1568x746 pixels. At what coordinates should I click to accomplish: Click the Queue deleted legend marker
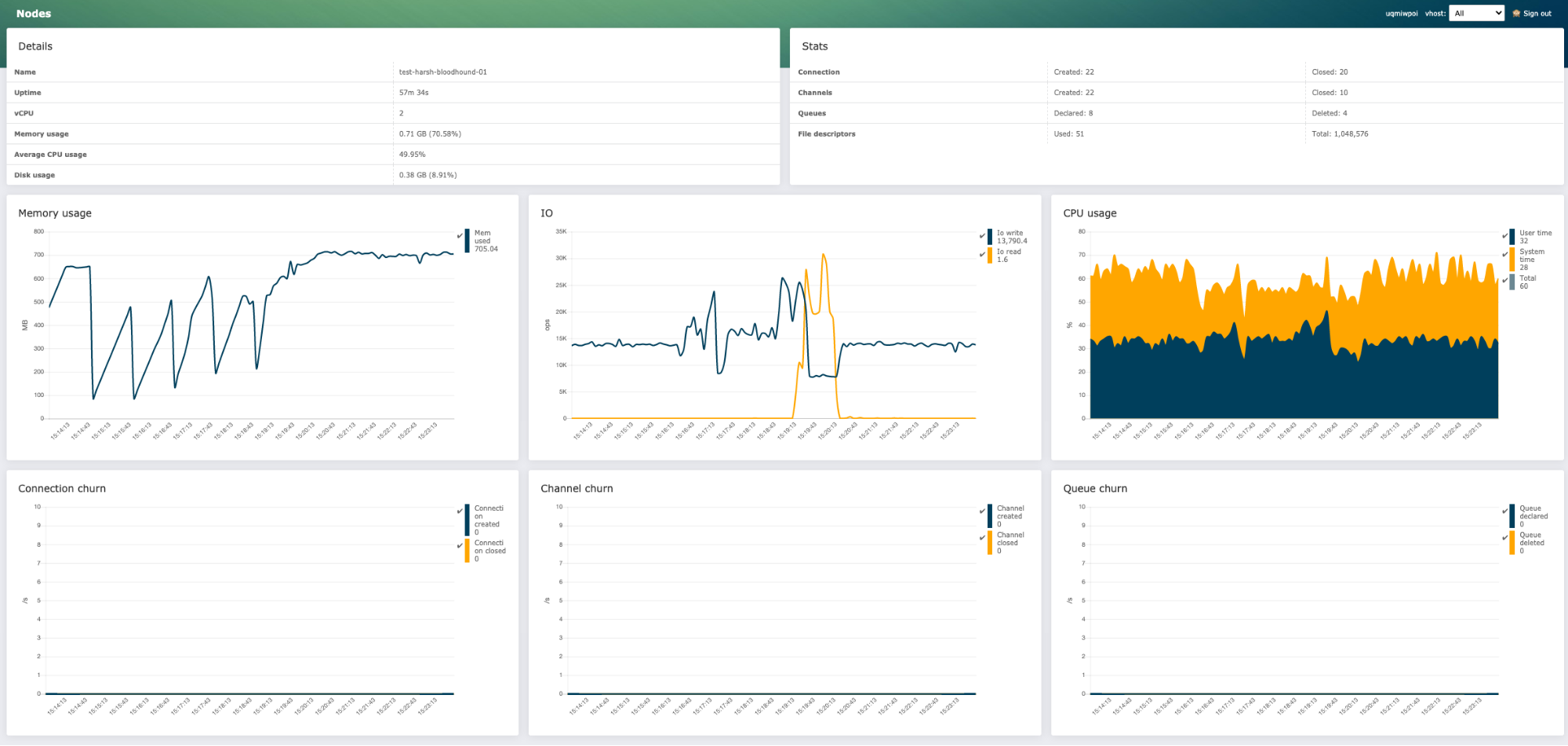(1512, 543)
